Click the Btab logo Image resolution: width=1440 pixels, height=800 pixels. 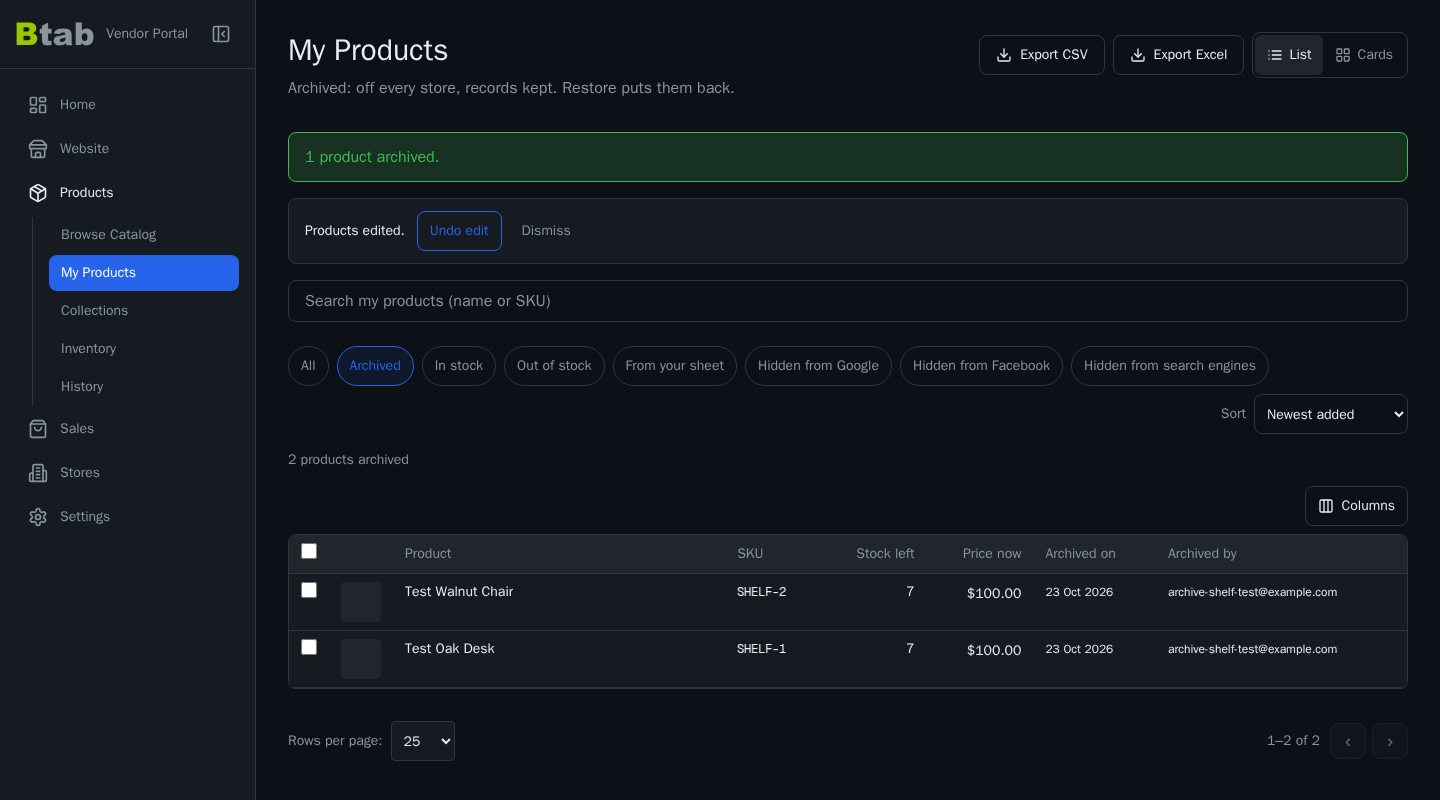55,34
